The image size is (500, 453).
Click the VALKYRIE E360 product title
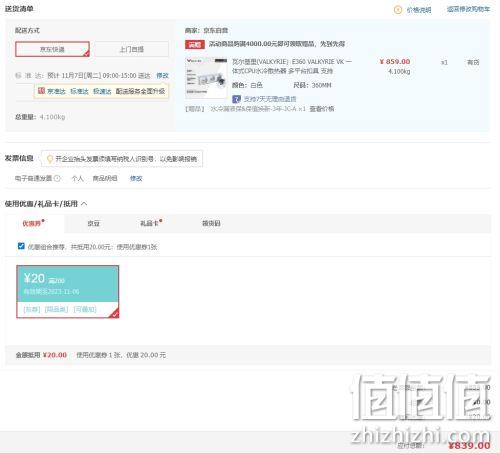[292, 66]
